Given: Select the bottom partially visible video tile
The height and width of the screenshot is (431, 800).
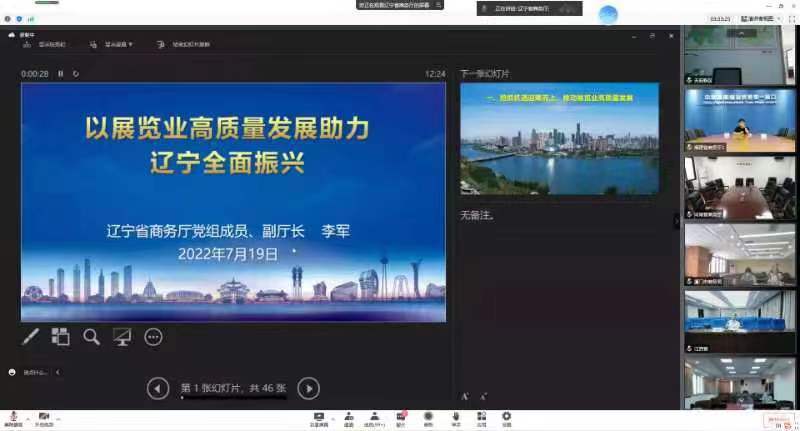Looking at the screenshot, I should [x=739, y=383].
